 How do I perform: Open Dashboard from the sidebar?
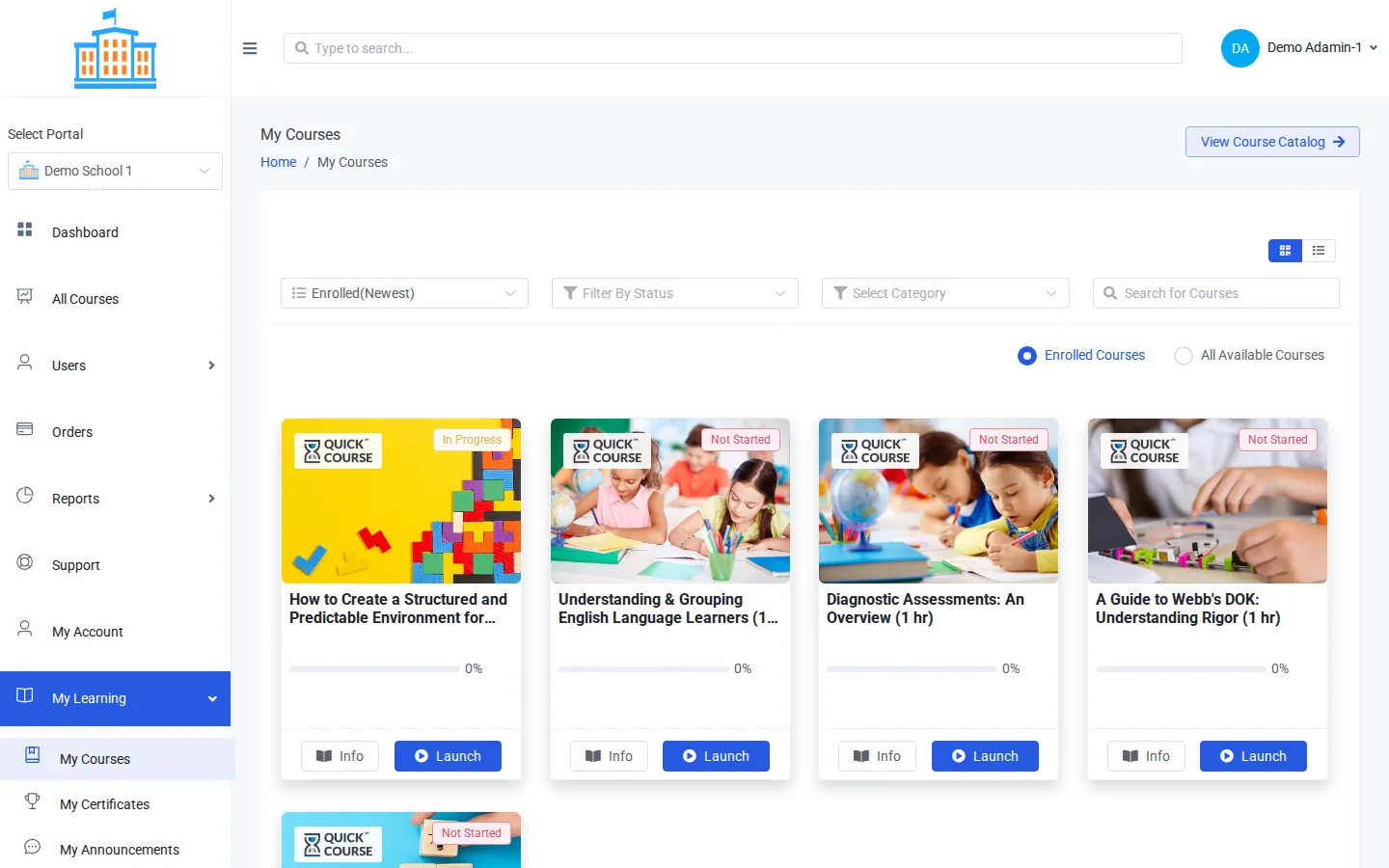[115, 232]
